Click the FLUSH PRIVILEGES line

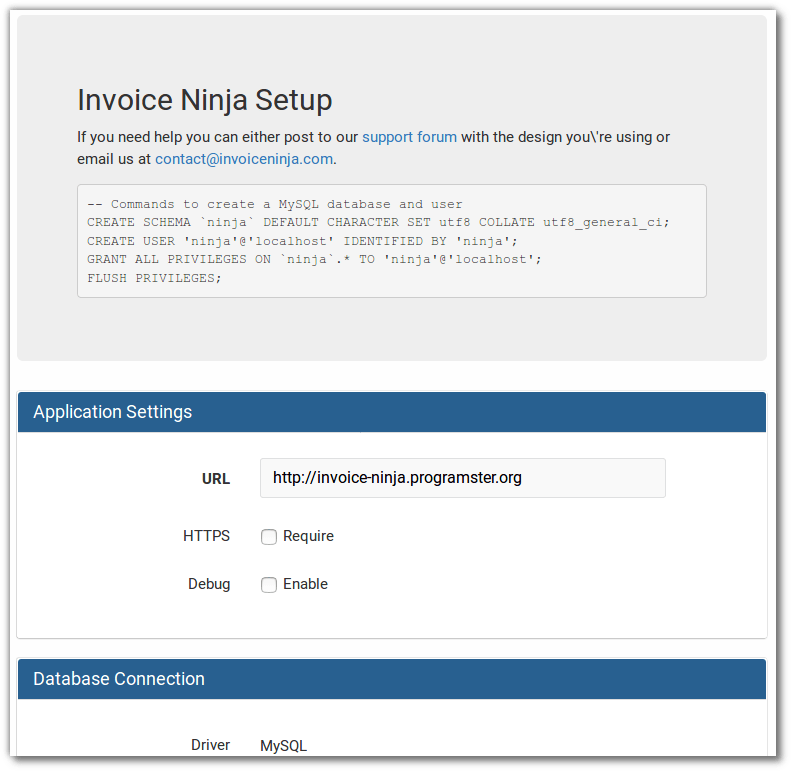pyautogui.click(x=154, y=278)
